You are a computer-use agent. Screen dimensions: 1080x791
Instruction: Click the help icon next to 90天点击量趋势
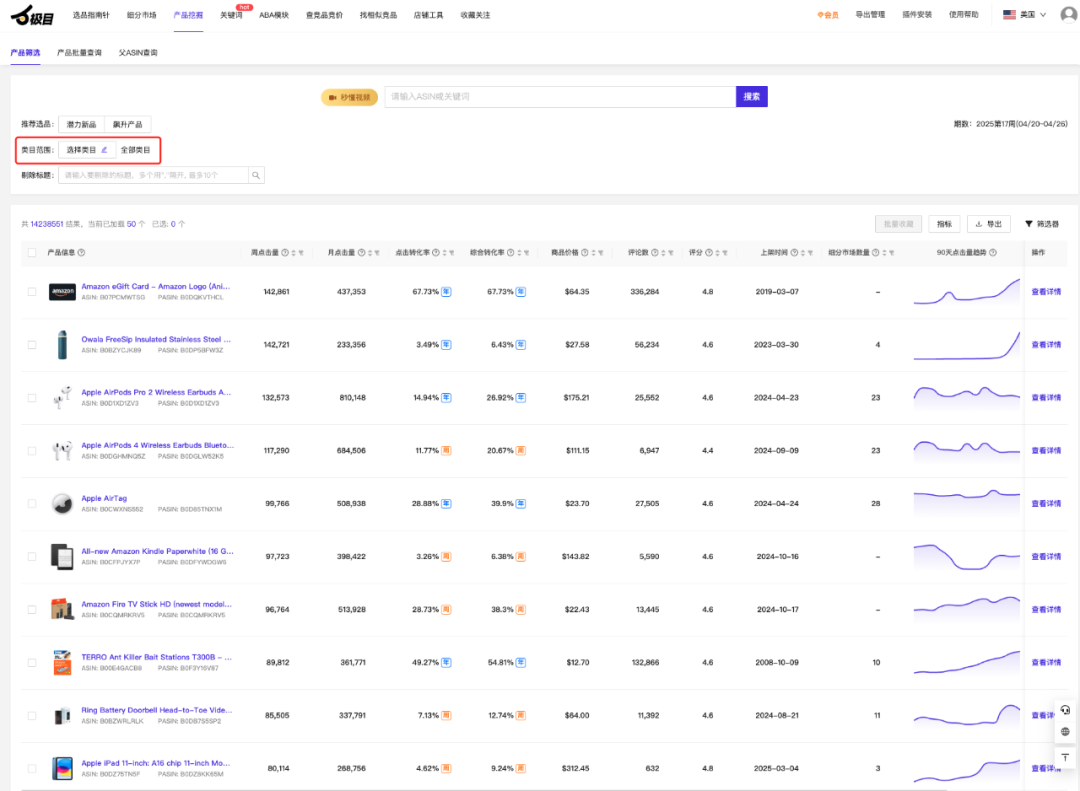(993, 253)
